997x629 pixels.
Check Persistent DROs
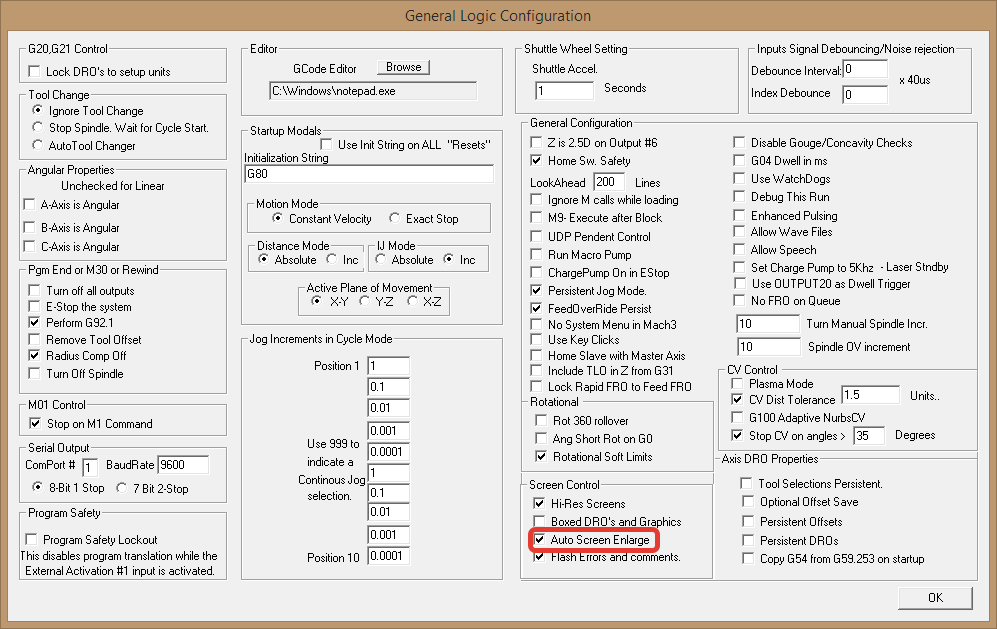[748, 541]
